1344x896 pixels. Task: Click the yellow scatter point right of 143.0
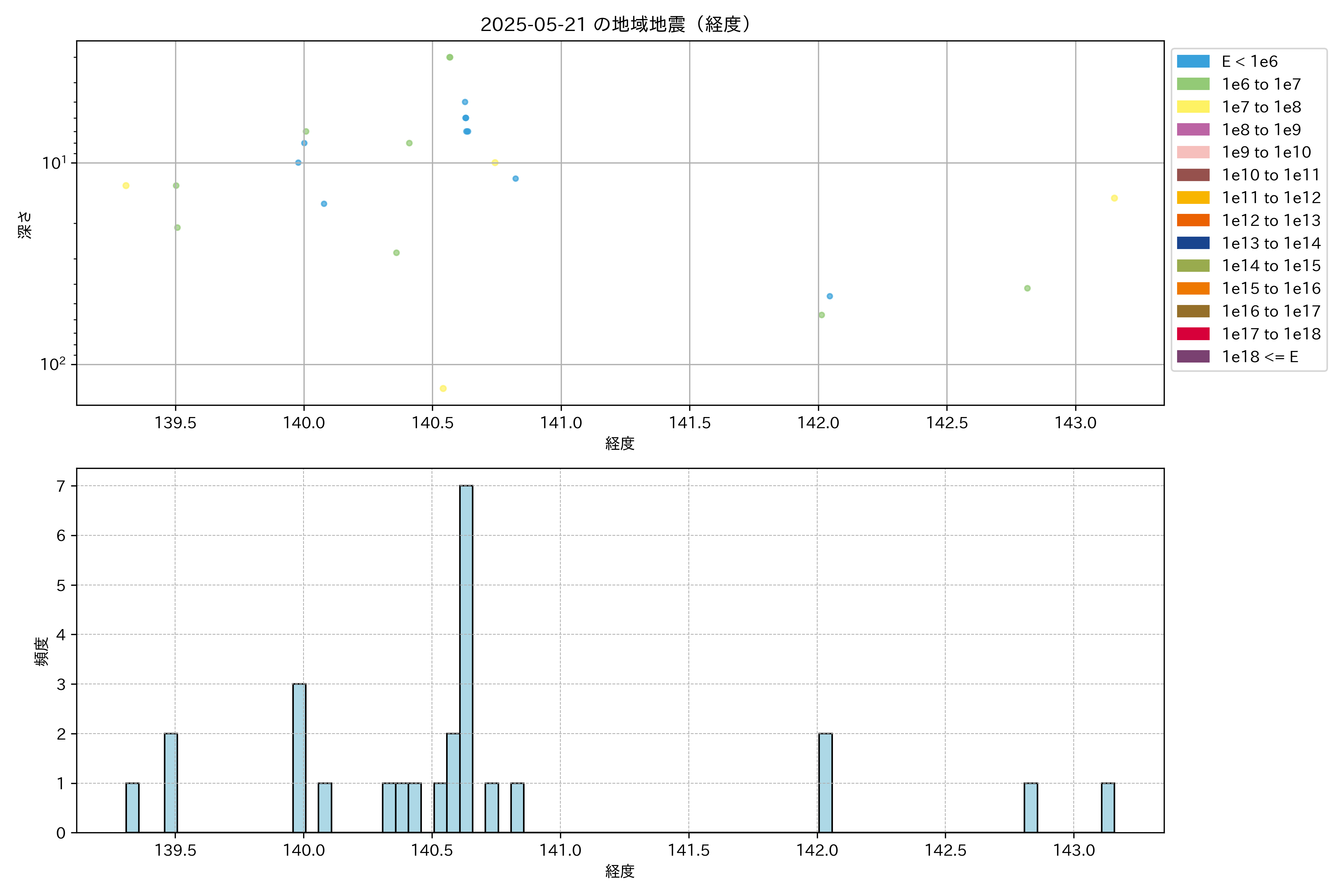pyautogui.click(x=1114, y=198)
